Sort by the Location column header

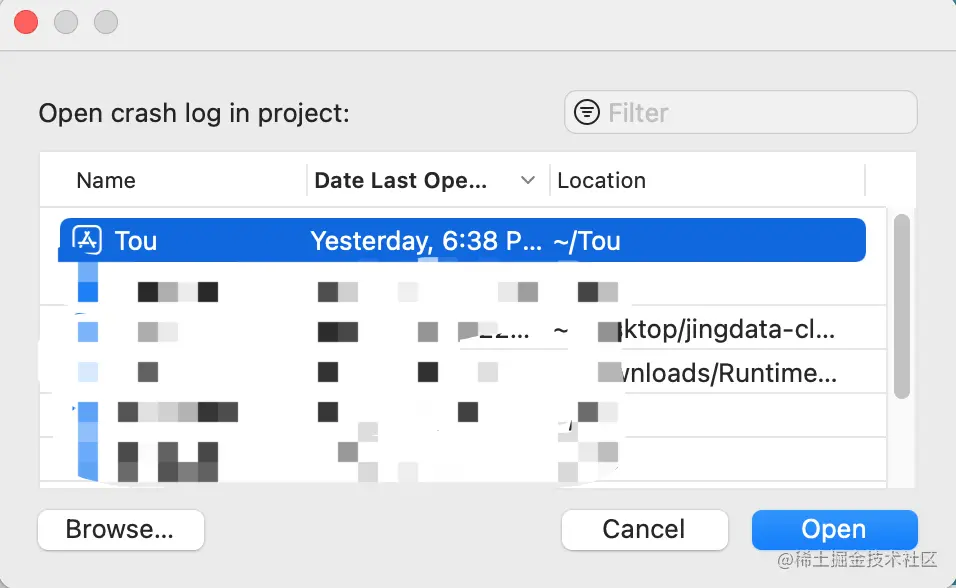[x=601, y=181]
